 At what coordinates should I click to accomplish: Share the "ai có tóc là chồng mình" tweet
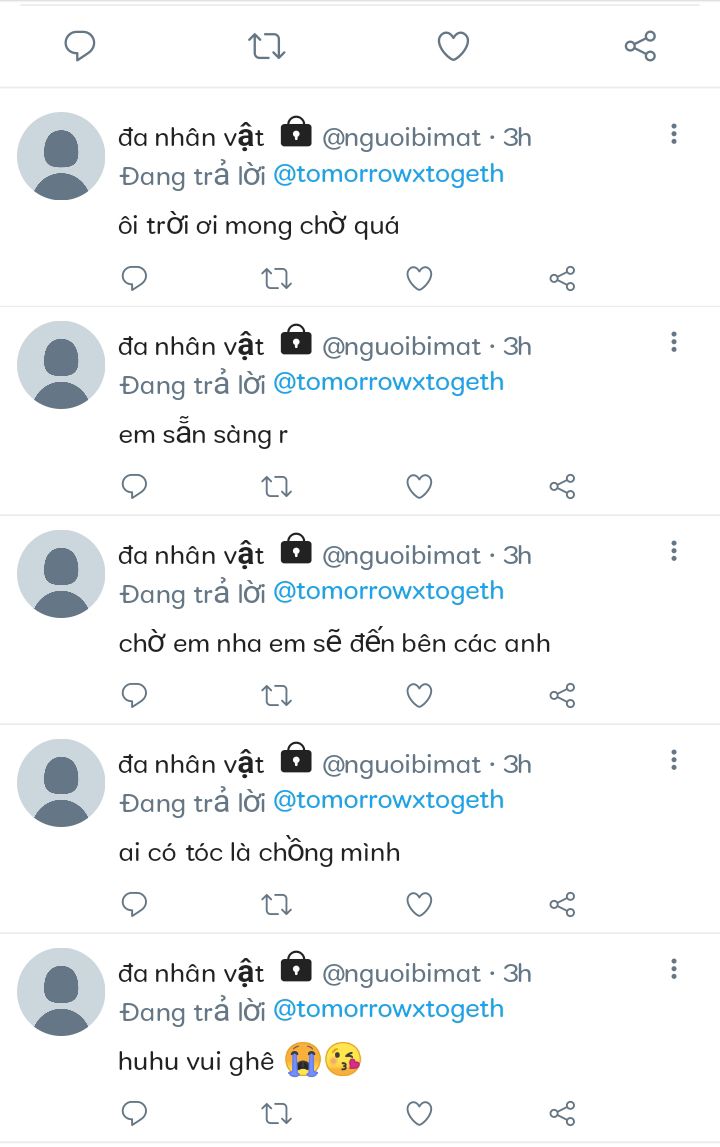tap(562, 905)
